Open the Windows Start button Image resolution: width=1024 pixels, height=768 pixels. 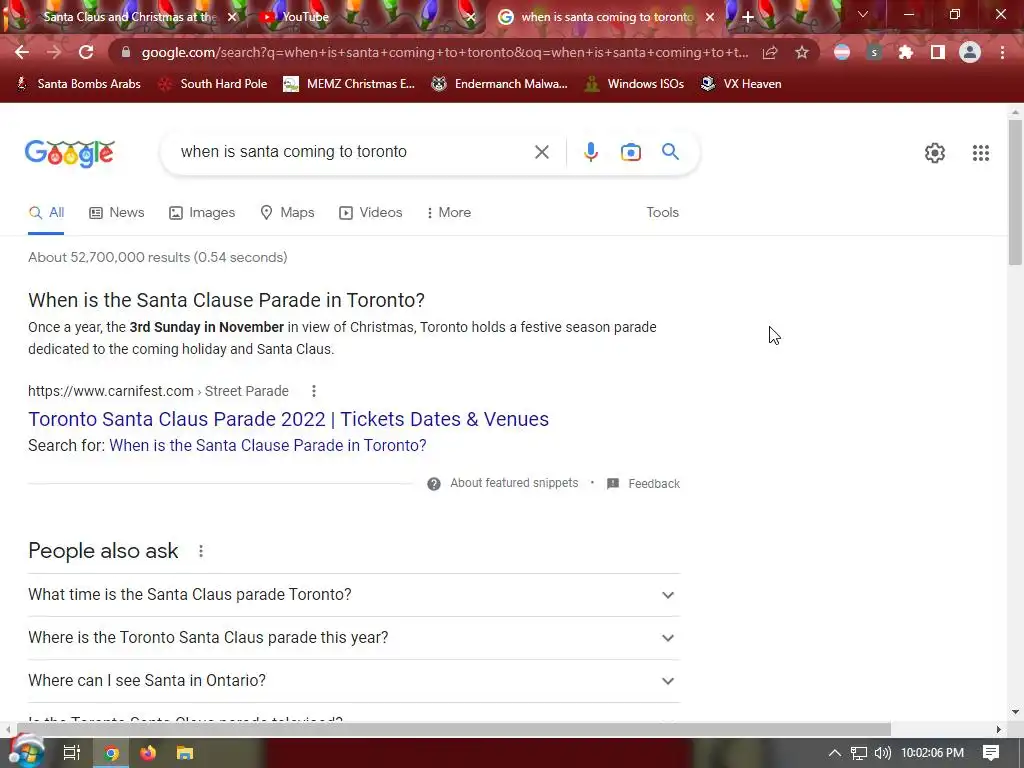click(25, 753)
